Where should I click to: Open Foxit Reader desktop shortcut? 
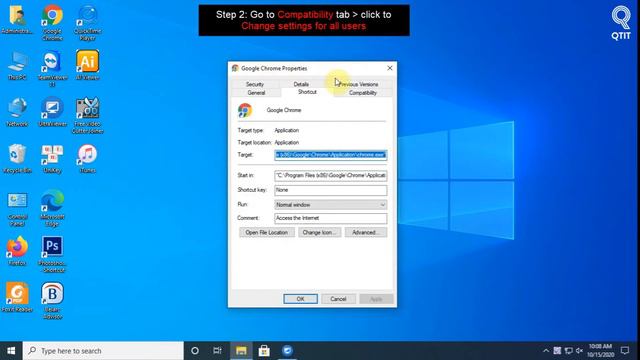pyautogui.click(x=17, y=297)
